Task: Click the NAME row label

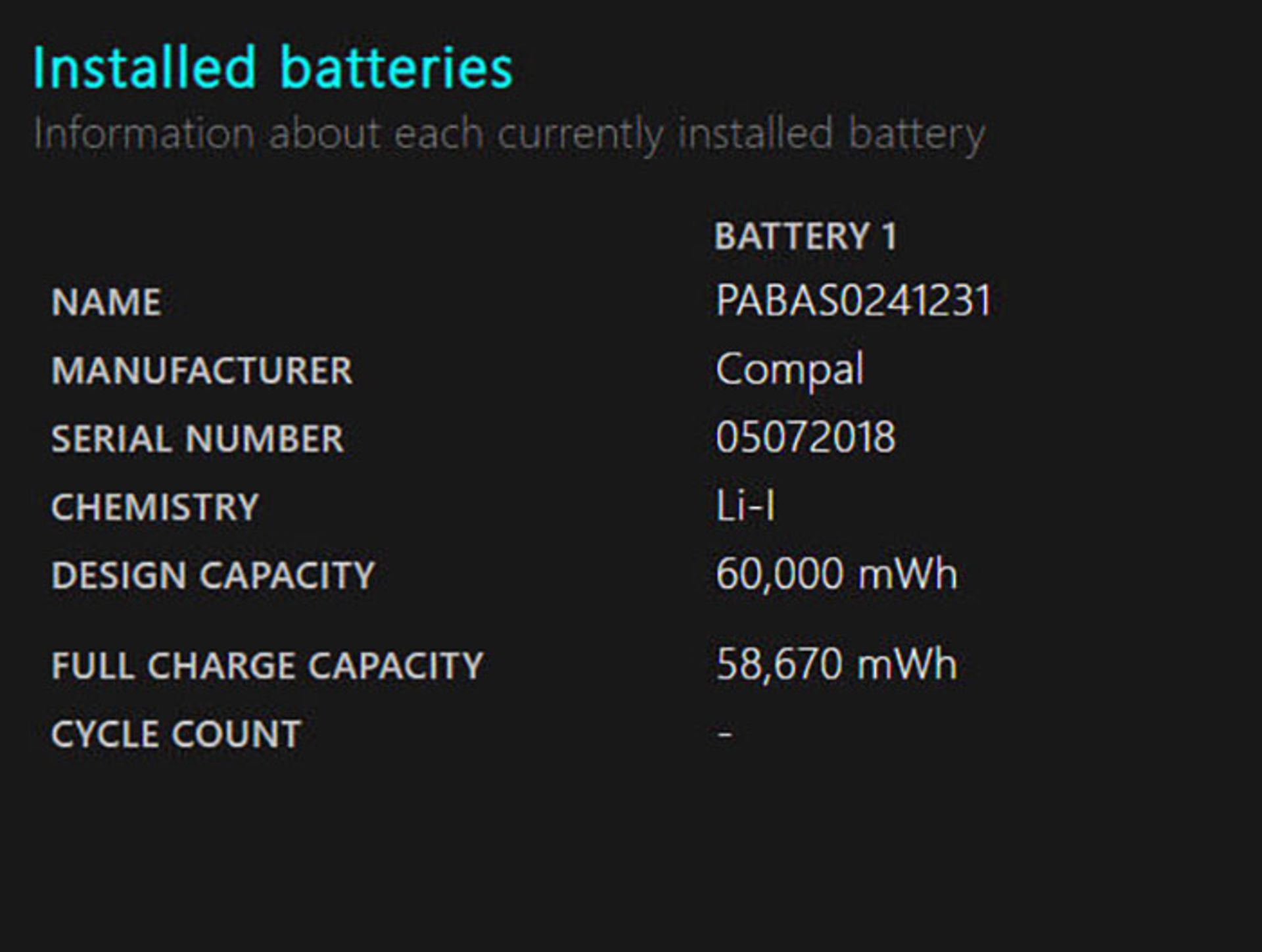Action: tap(106, 302)
